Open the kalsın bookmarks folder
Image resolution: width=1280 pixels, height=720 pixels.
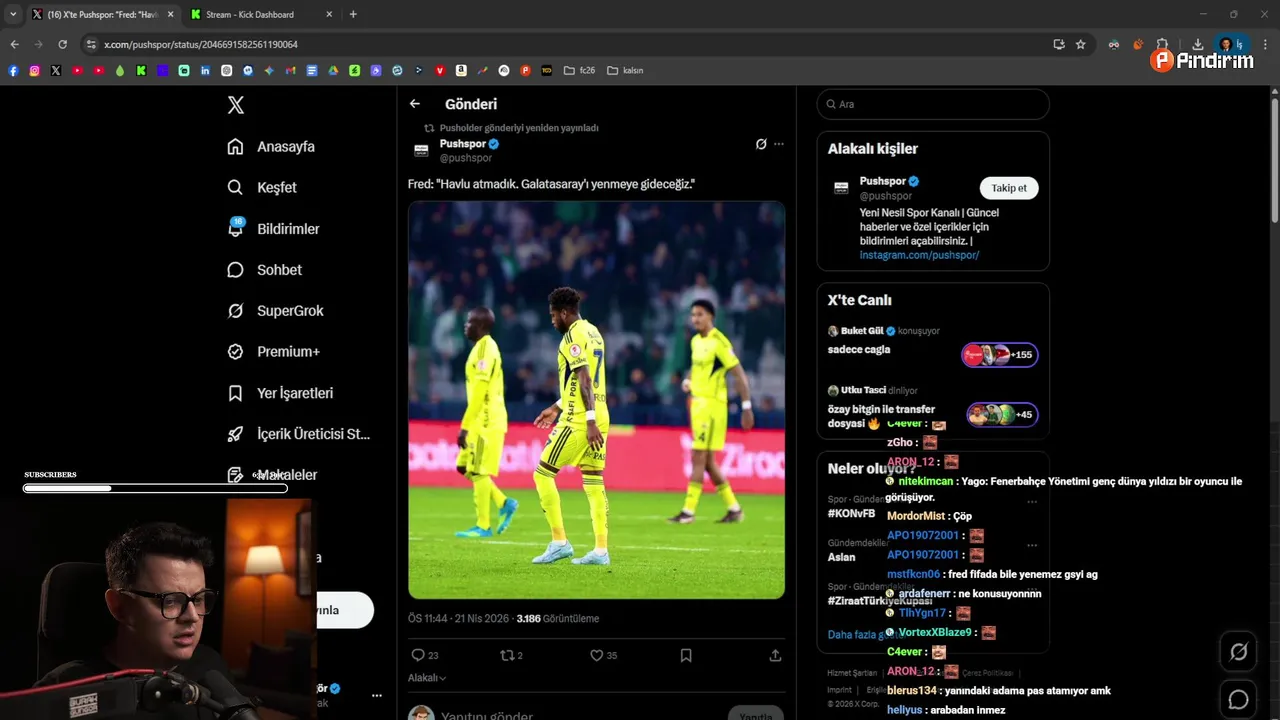[x=625, y=70]
